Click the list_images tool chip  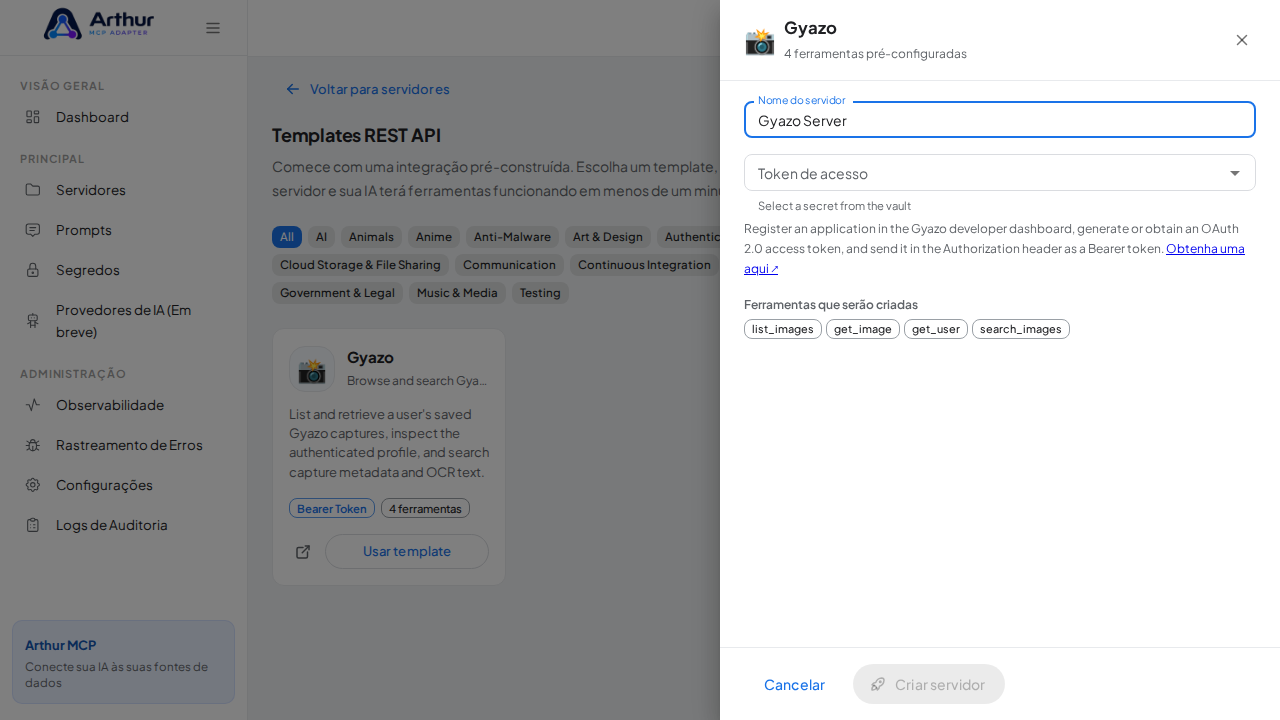[783, 329]
